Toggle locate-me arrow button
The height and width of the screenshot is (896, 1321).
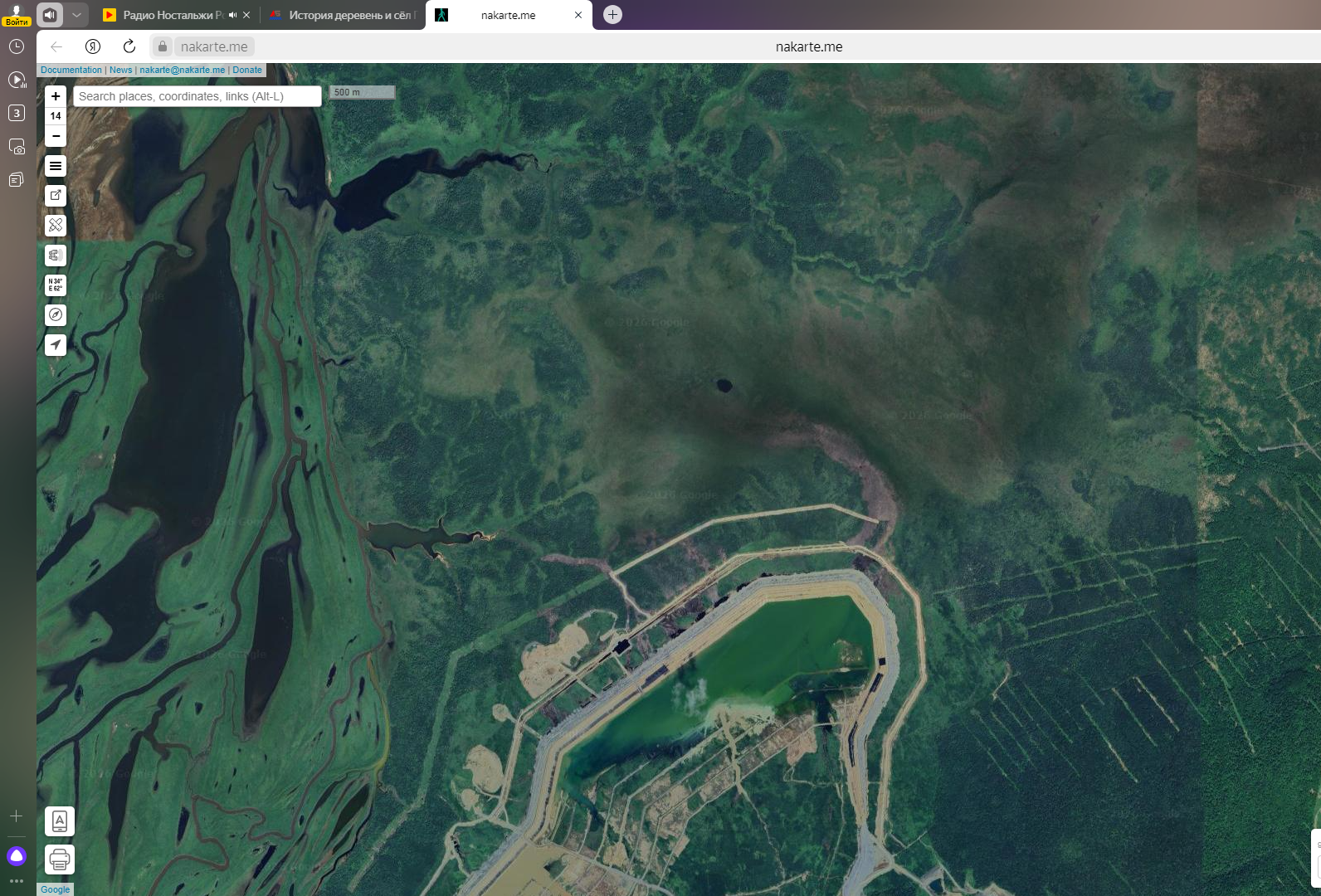point(56,345)
